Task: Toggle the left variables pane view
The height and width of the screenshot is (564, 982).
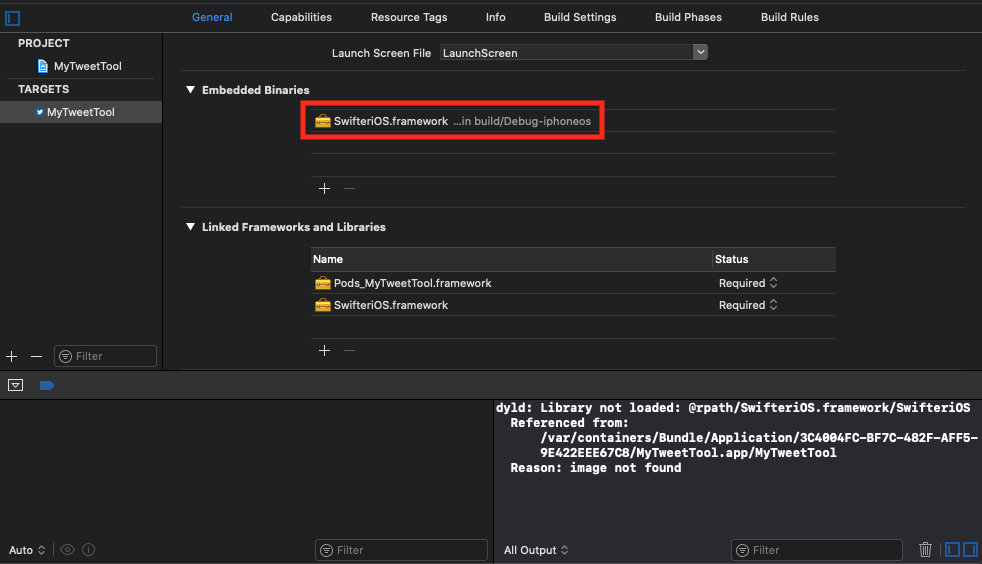Action: pos(952,550)
